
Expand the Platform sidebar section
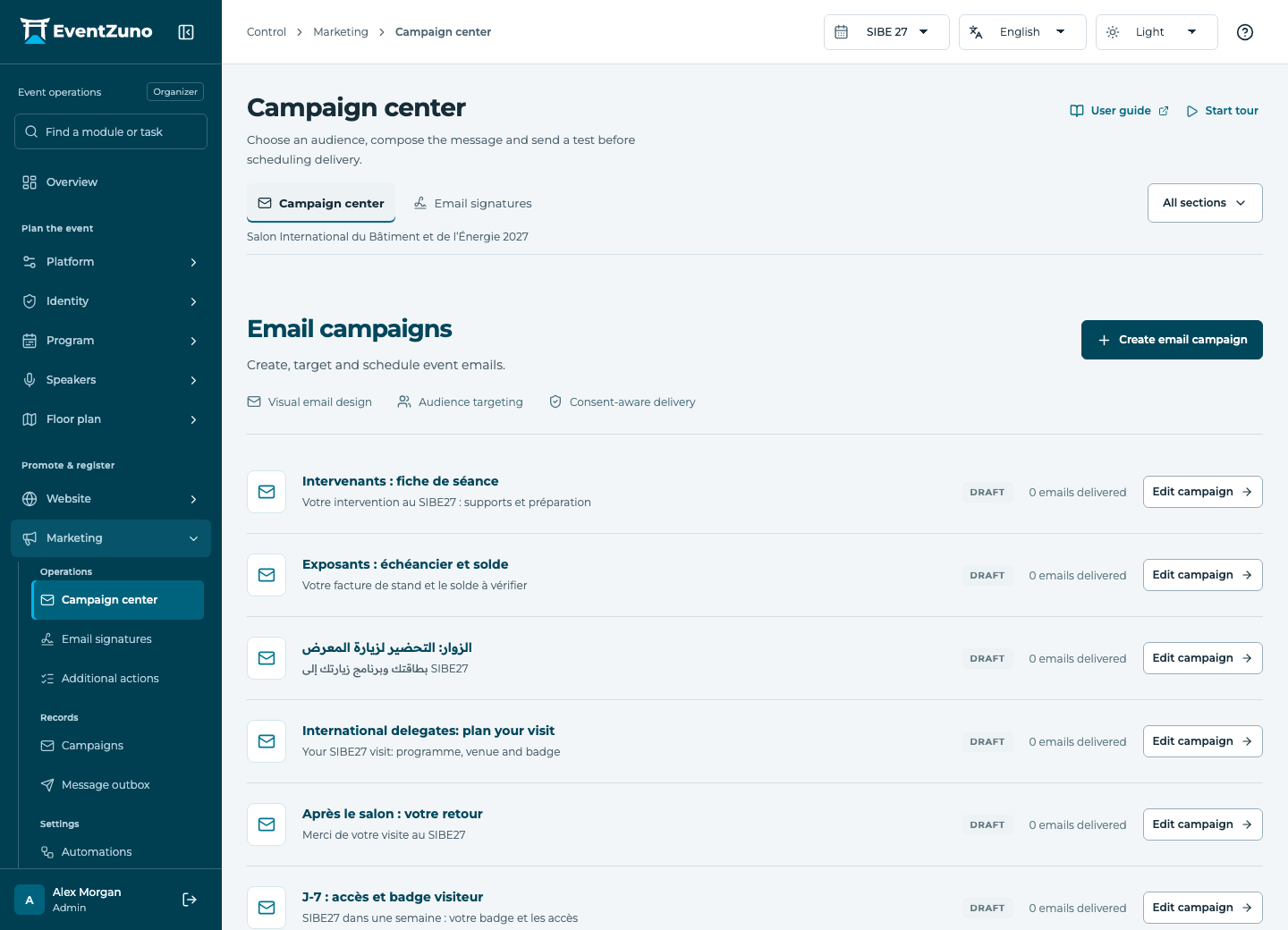coord(111,262)
